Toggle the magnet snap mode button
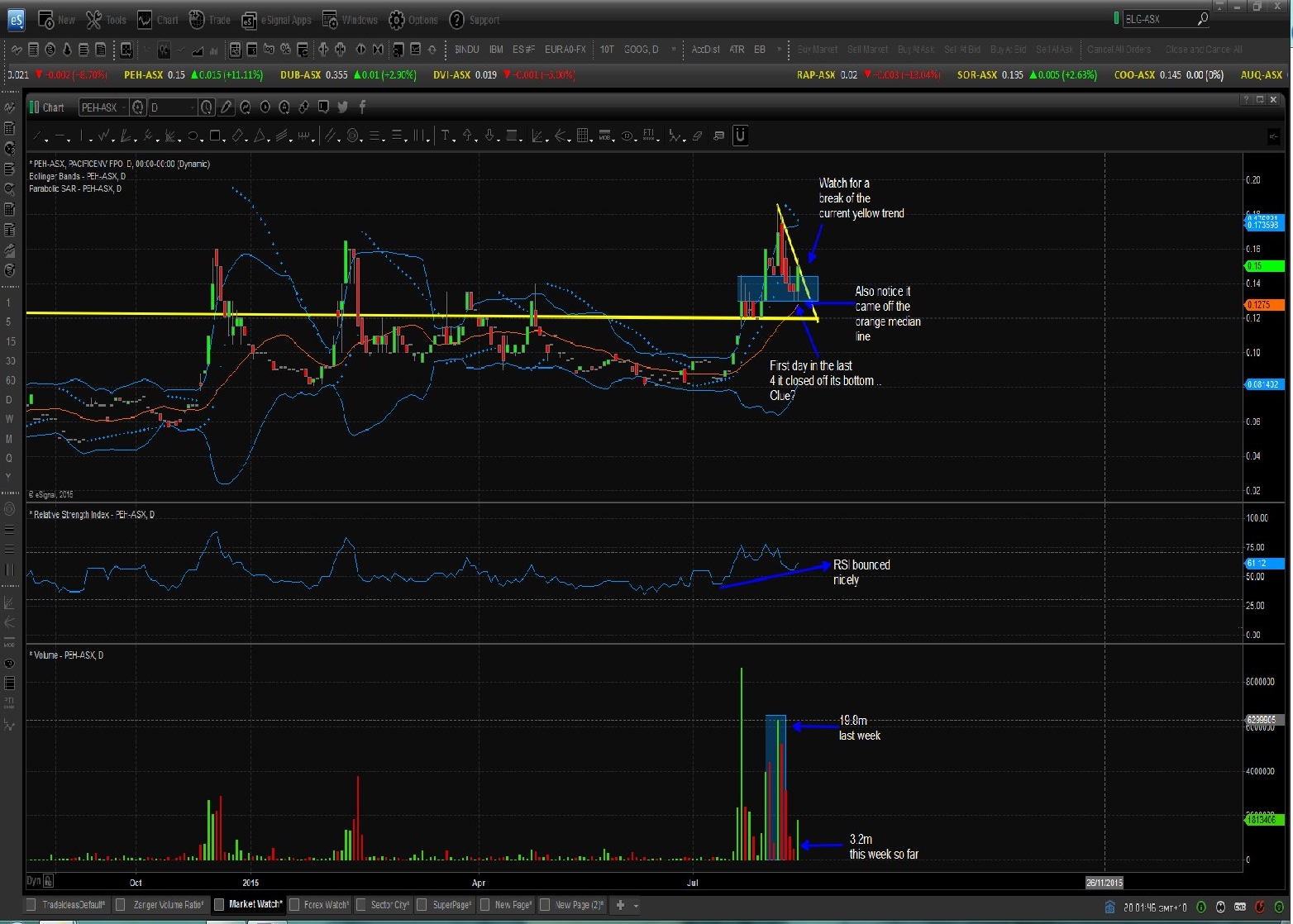The height and width of the screenshot is (924, 1293). tap(740, 135)
